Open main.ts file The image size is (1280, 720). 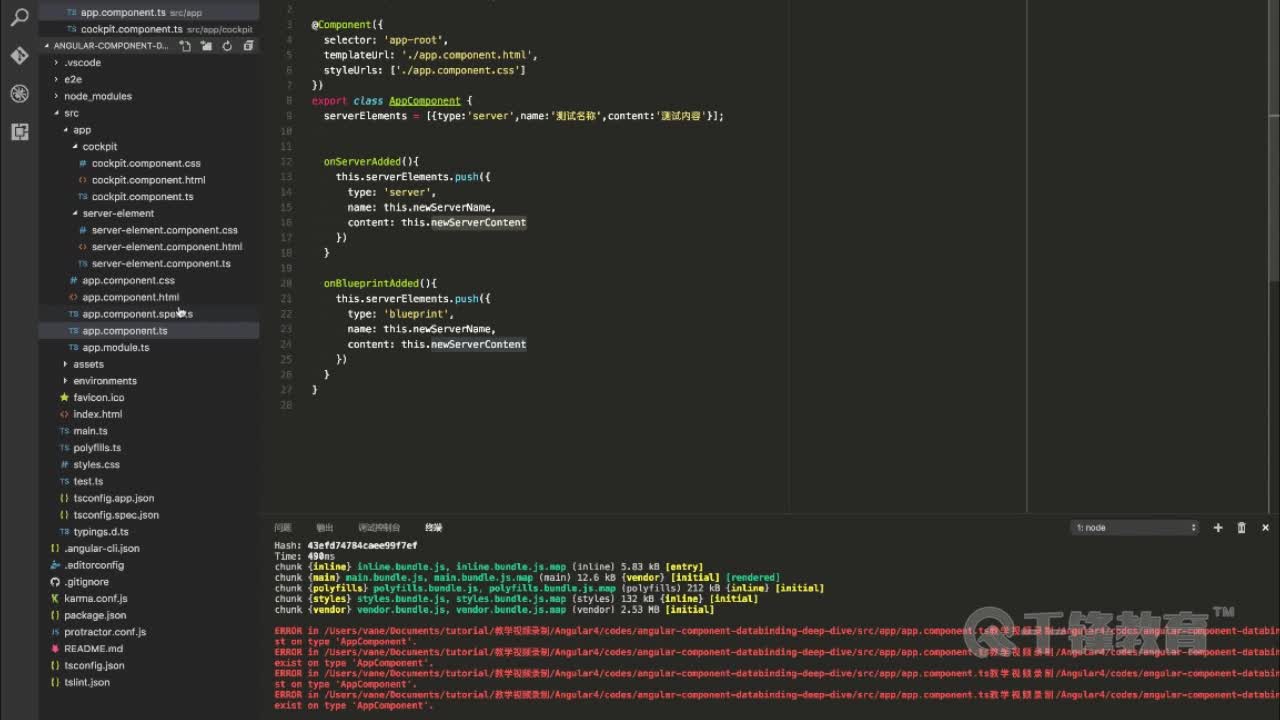(x=90, y=431)
